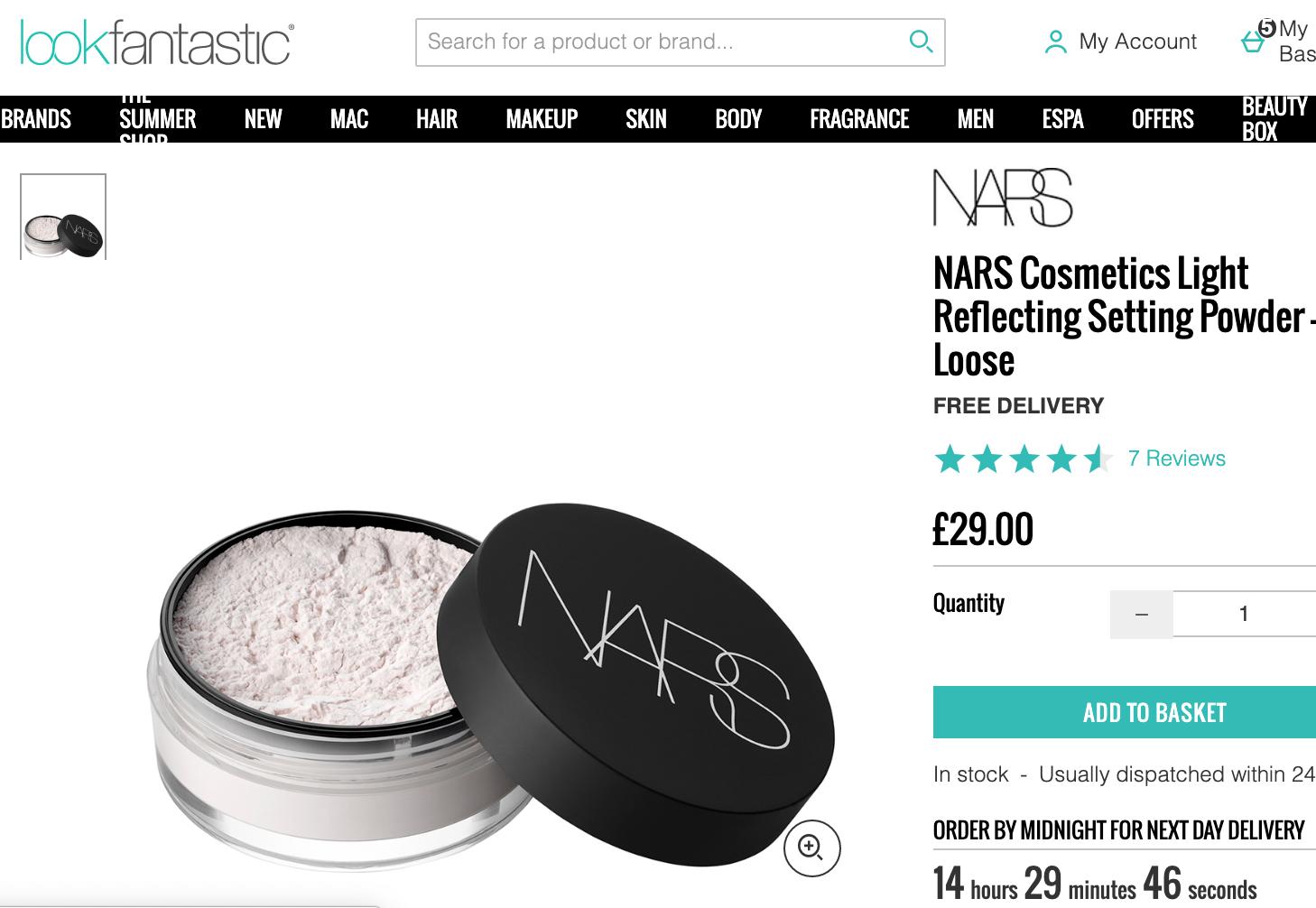
Task: Open the Beauty Box menu
Action: pos(1274,119)
